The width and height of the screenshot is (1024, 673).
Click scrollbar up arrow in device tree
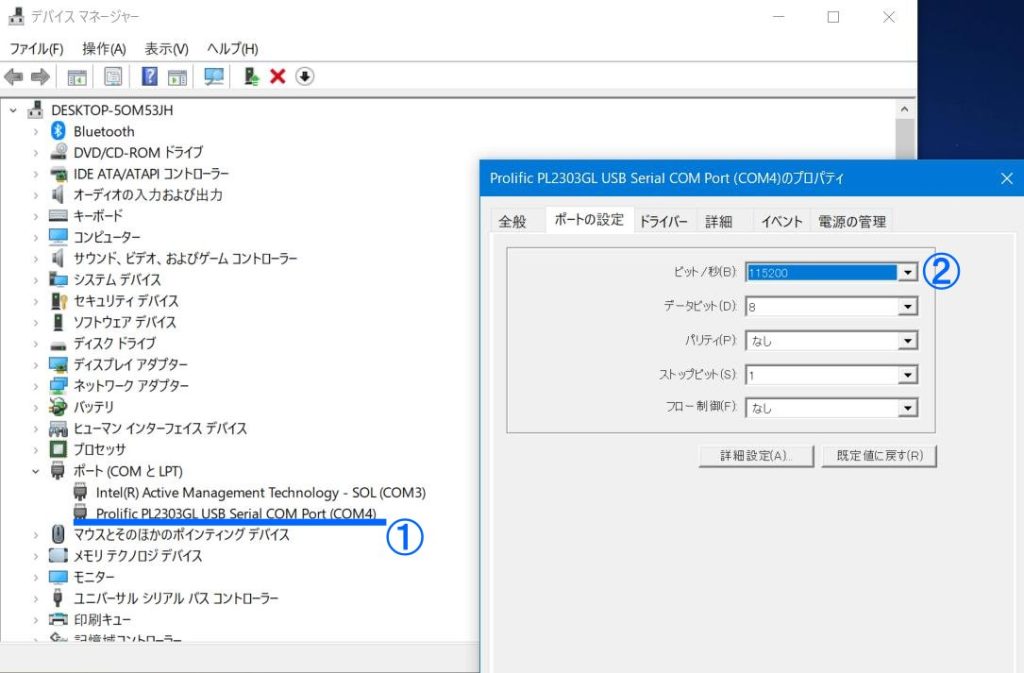(x=904, y=109)
